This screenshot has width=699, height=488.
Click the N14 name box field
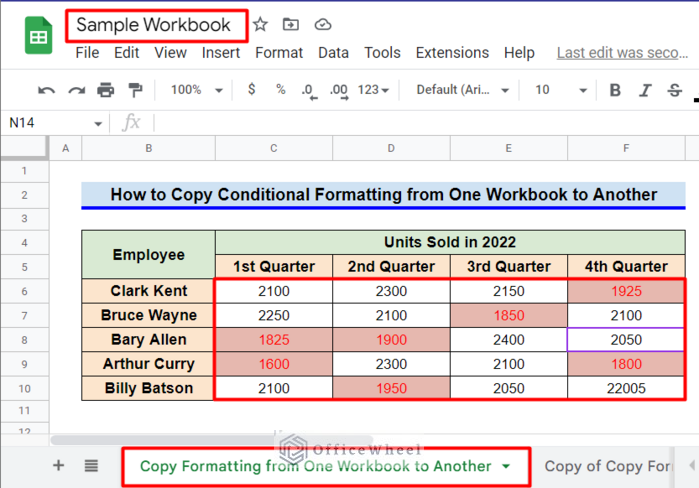coord(50,123)
